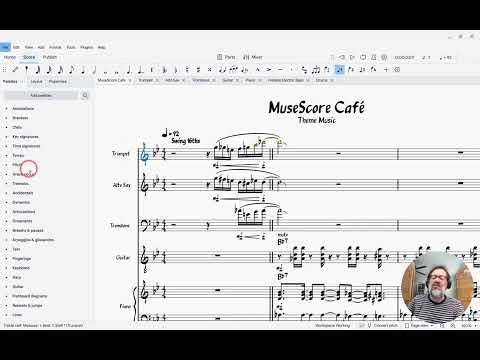Image resolution: width=480 pixels, height=360 pixels.
Task: Open the Parts dialog
Action: (226, 57)
